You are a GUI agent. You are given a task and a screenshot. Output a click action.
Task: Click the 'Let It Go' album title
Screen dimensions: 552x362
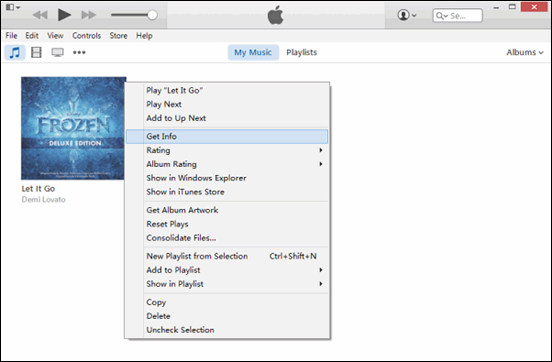point(38,189)
